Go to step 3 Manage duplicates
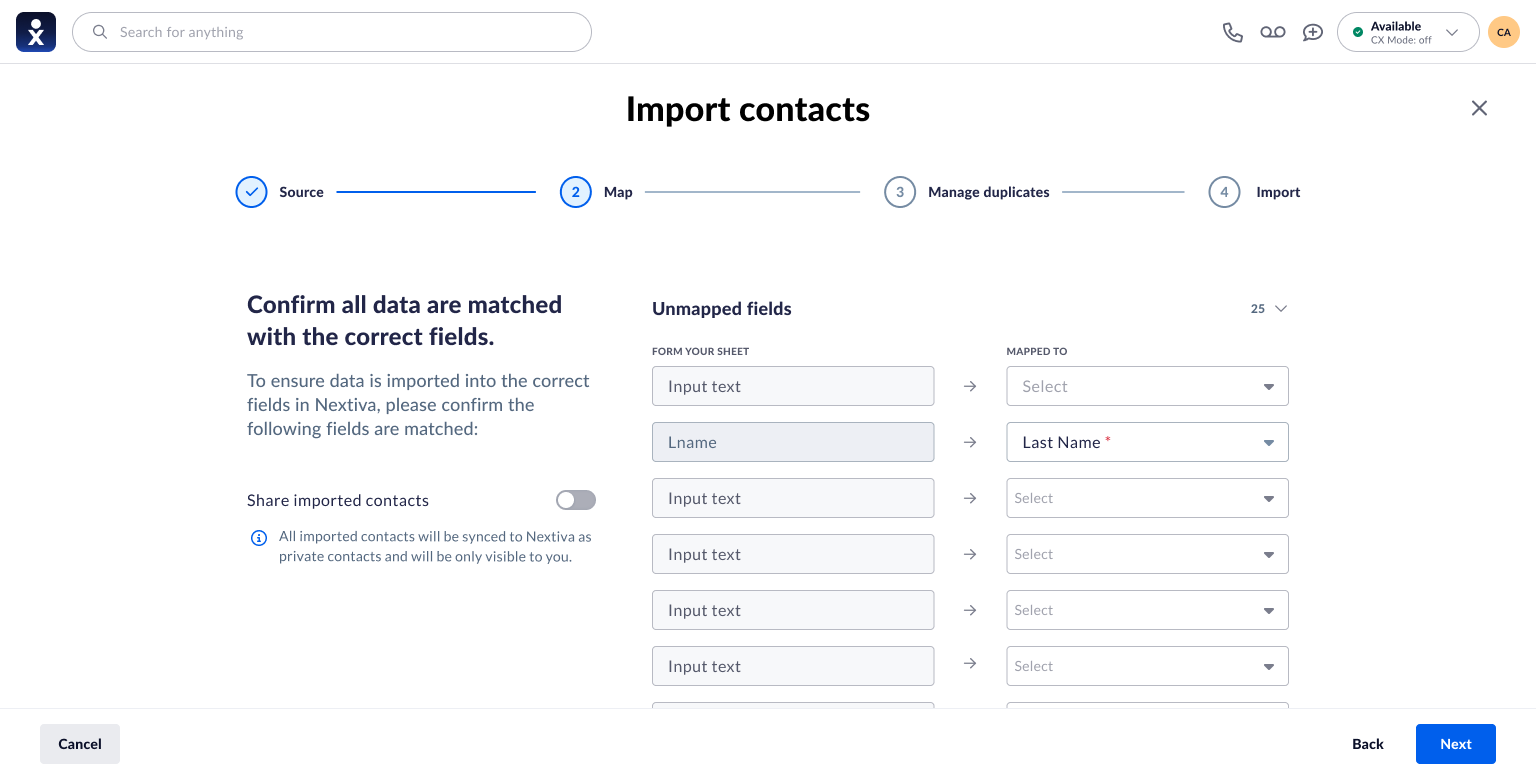This screenshot has height=780, width=1536. [x=900, y=192]
